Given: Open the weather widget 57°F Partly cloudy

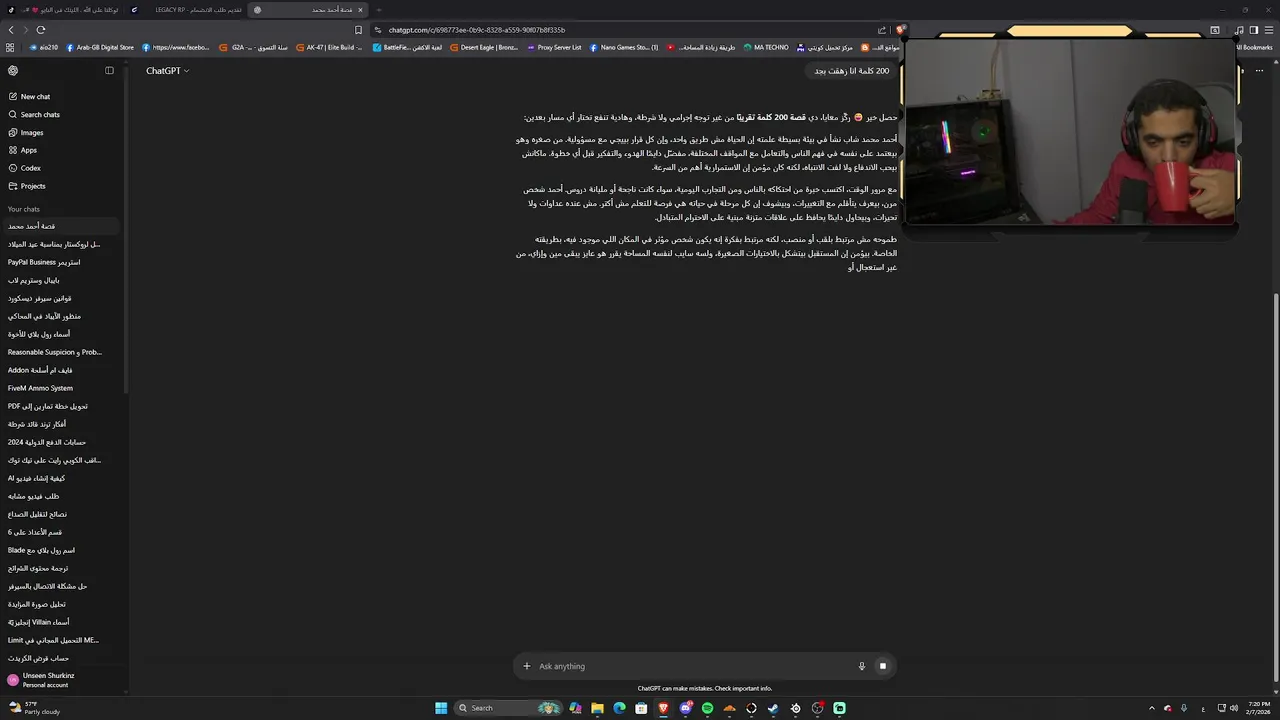Looking at the screenshot, I should click(34, 708).
